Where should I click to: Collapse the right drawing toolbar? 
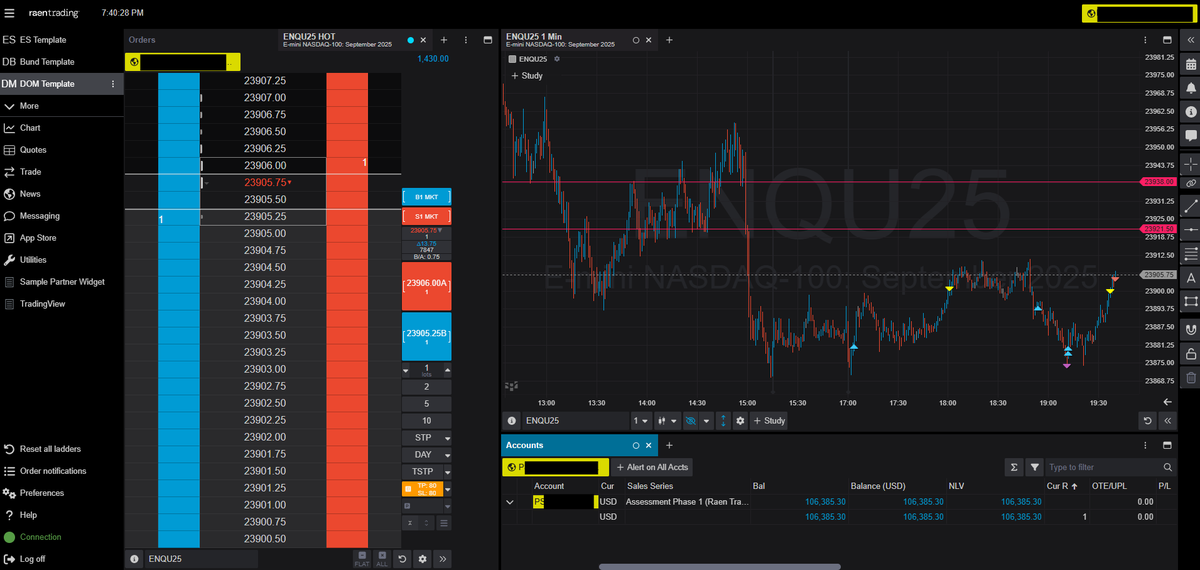[x=1191, y=40]
